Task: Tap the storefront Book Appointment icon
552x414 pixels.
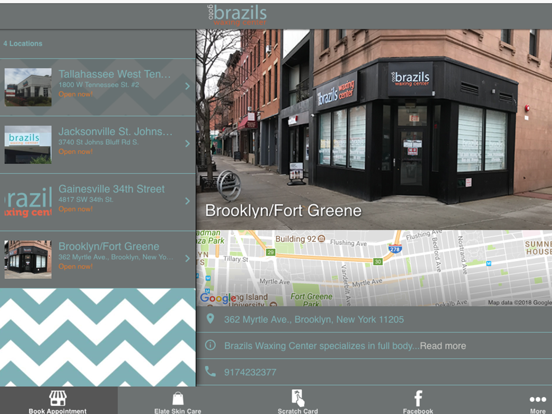Action: click(x=58, y=398)
